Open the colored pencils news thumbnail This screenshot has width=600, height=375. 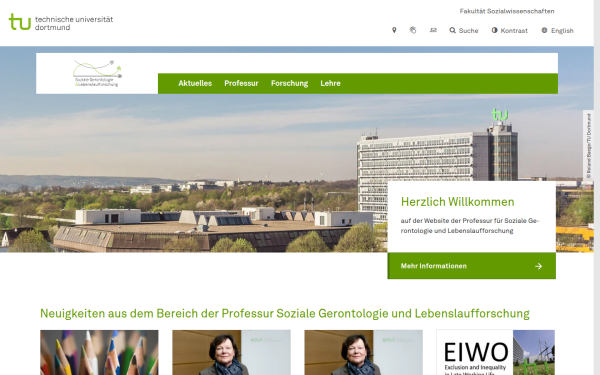point(99,352)
